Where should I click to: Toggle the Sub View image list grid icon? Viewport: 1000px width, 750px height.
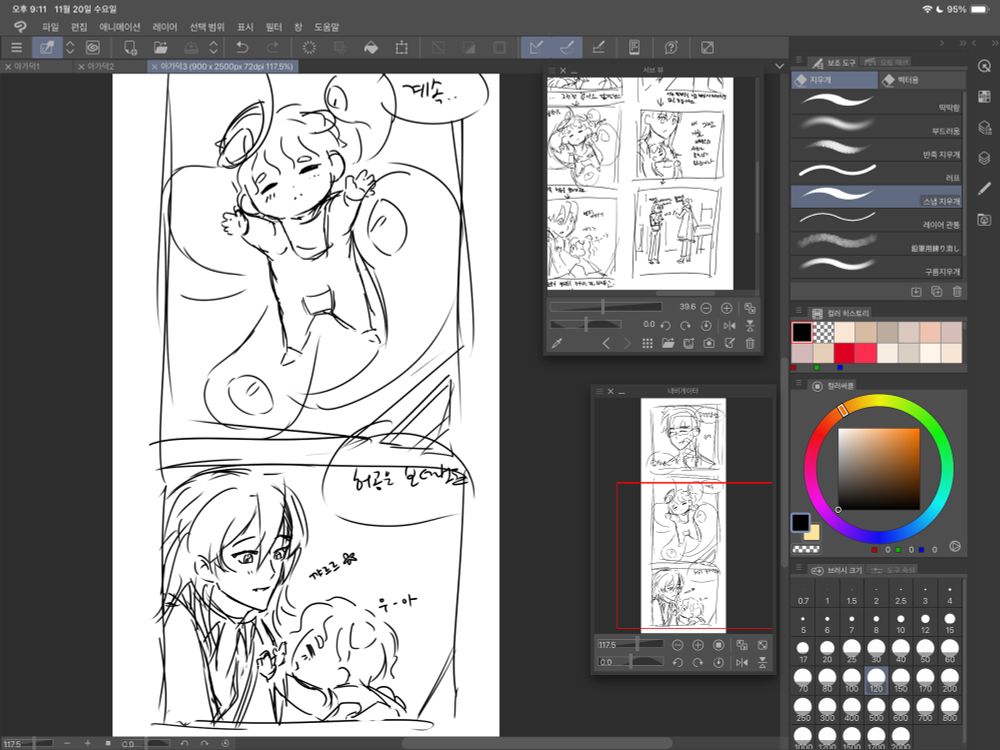(x=647, y=343)
